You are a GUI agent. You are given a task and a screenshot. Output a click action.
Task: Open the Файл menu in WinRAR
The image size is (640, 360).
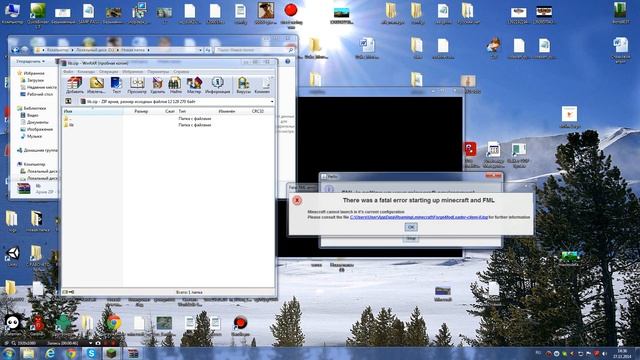tap(68, 71)
